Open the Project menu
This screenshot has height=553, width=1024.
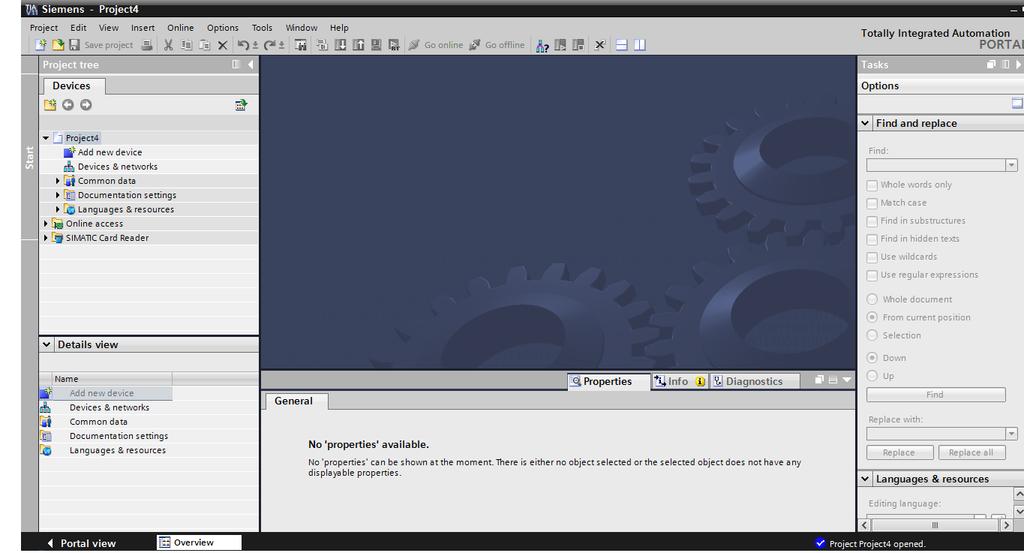[x=44, y=27]
